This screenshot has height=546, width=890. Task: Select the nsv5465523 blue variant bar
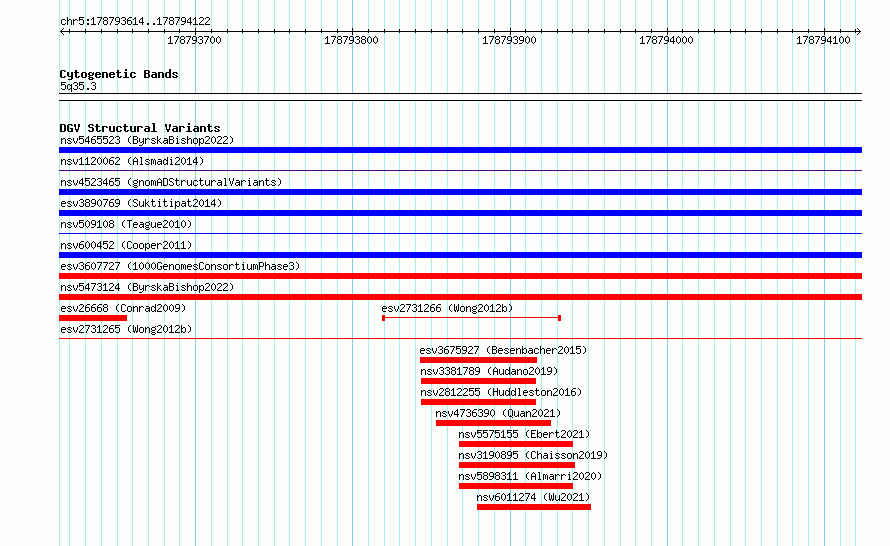pyautogui.click(x=460, y=150)
